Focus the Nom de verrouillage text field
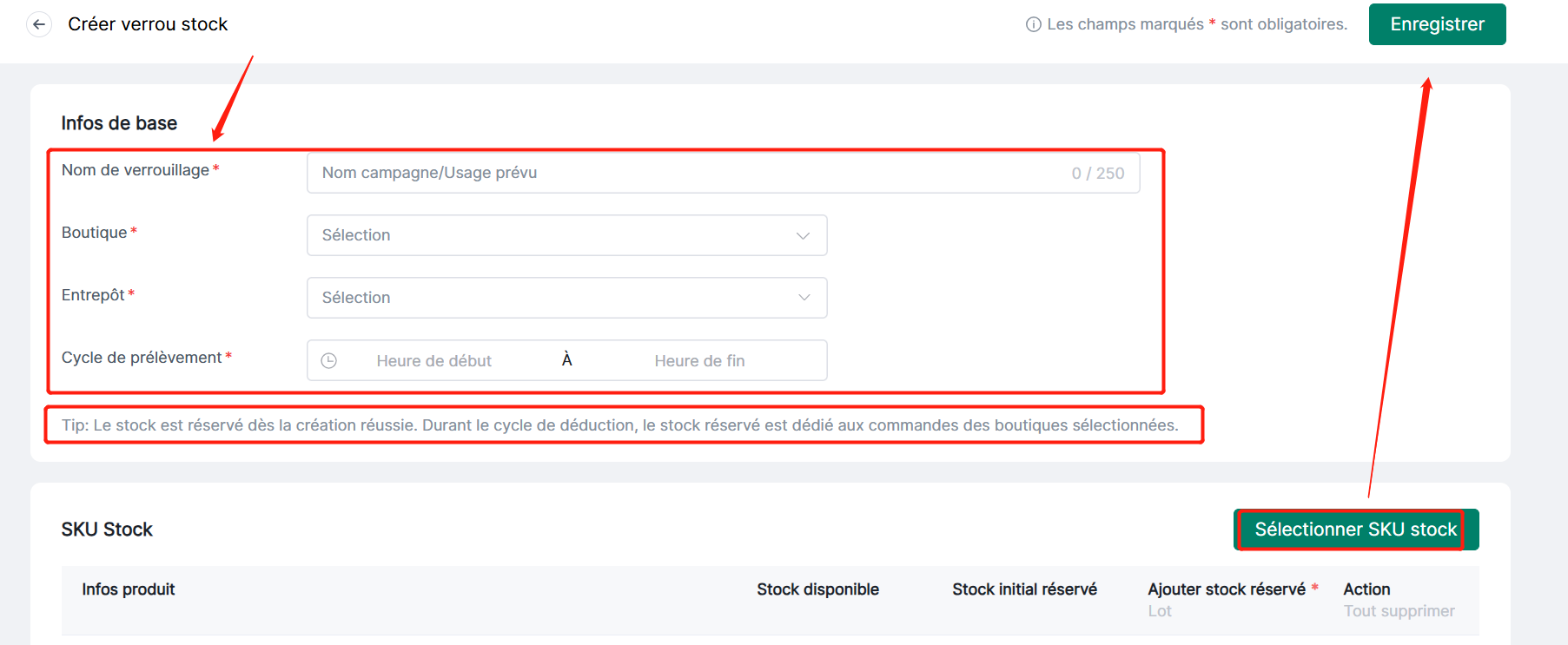 pos(686,173)
